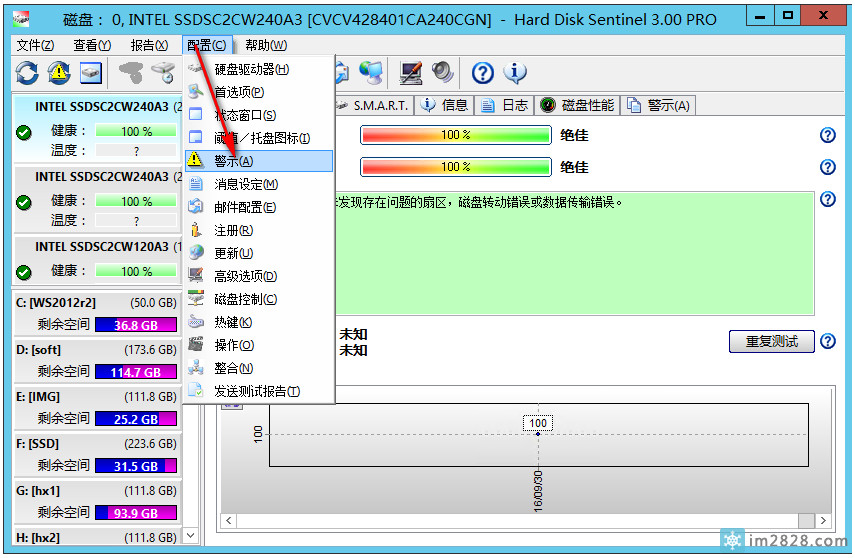
Task: Click the help icon beside 重复测试 button
Action: 827,342
